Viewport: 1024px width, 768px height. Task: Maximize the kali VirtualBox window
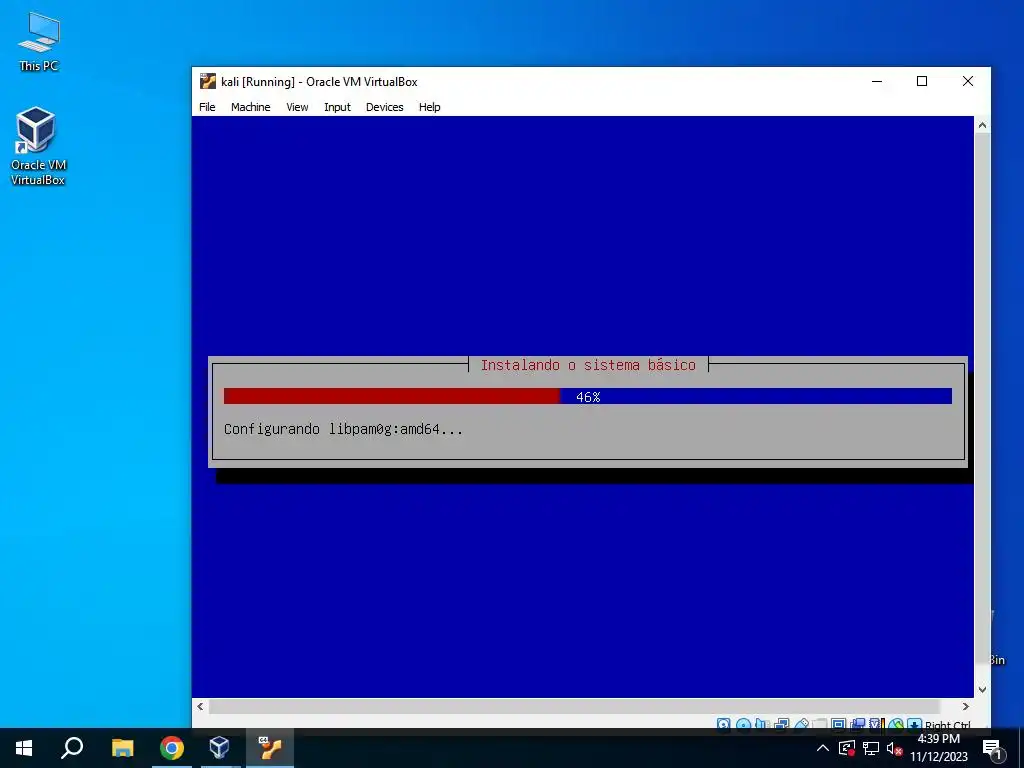(922, 81)
